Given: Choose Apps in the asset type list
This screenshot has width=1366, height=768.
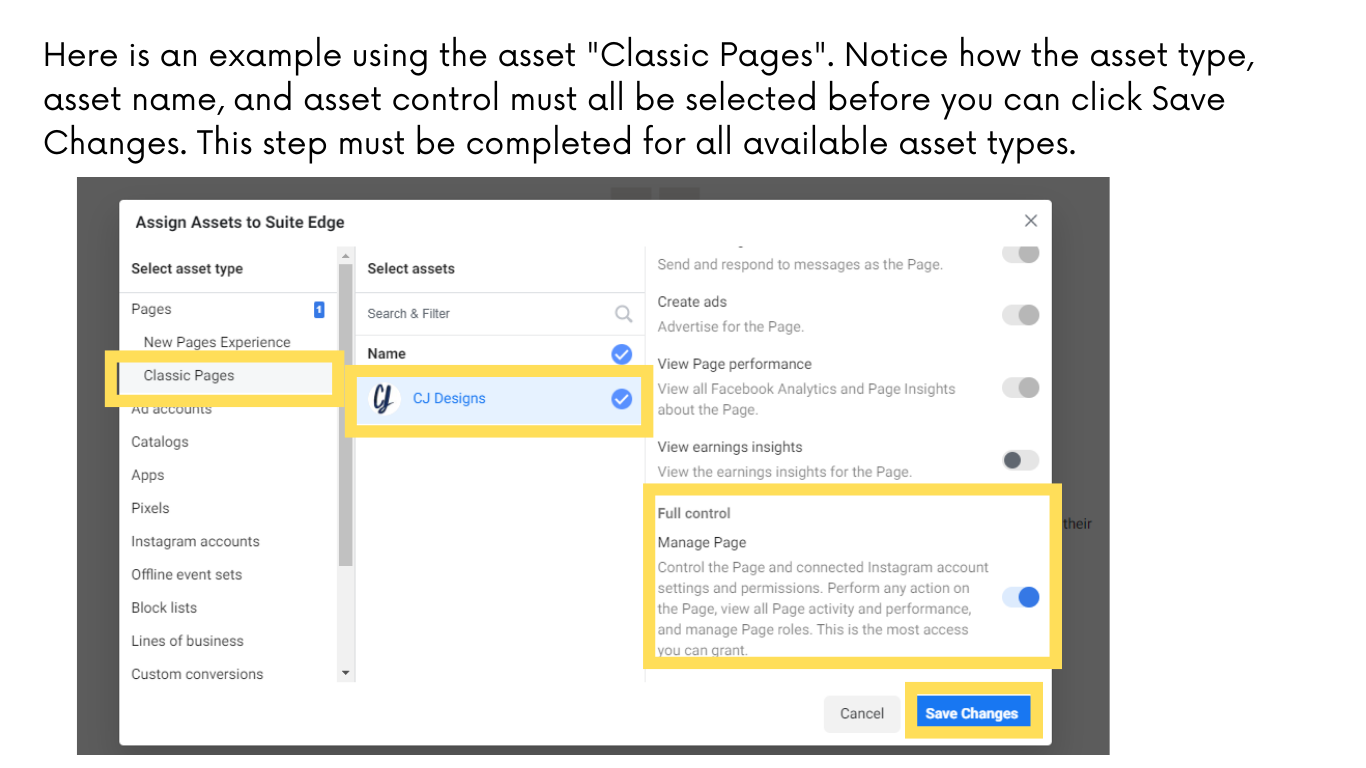Looking at the screenshot, I should [148, 475].
